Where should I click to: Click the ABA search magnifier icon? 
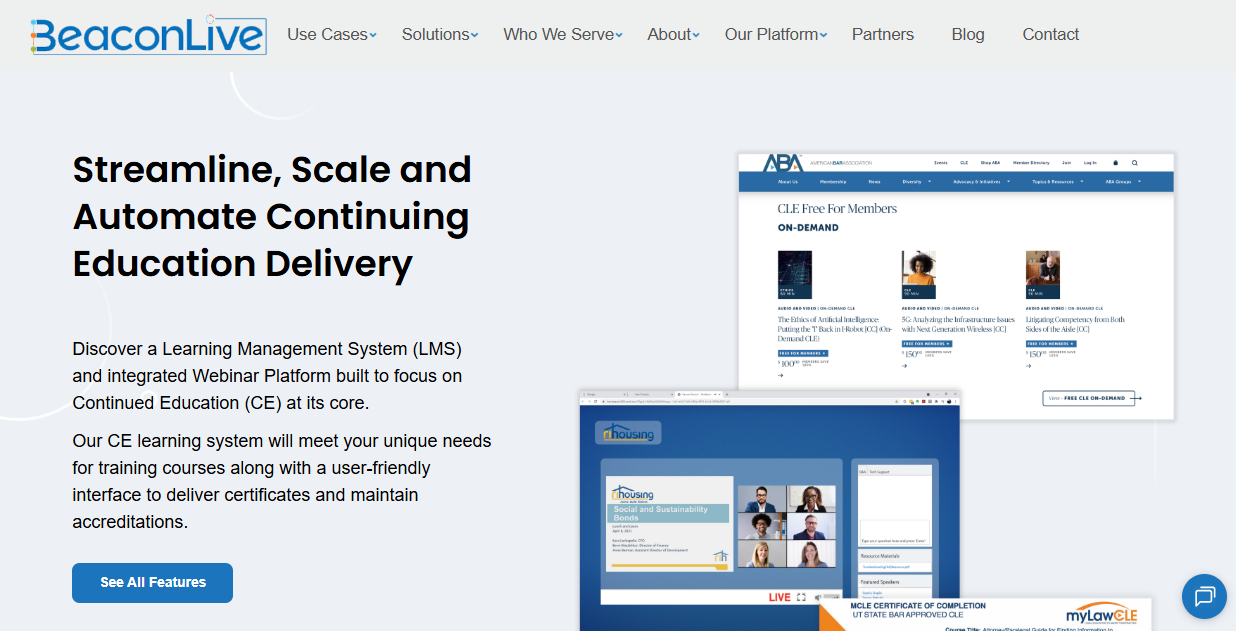click(x=1135, y=162)
